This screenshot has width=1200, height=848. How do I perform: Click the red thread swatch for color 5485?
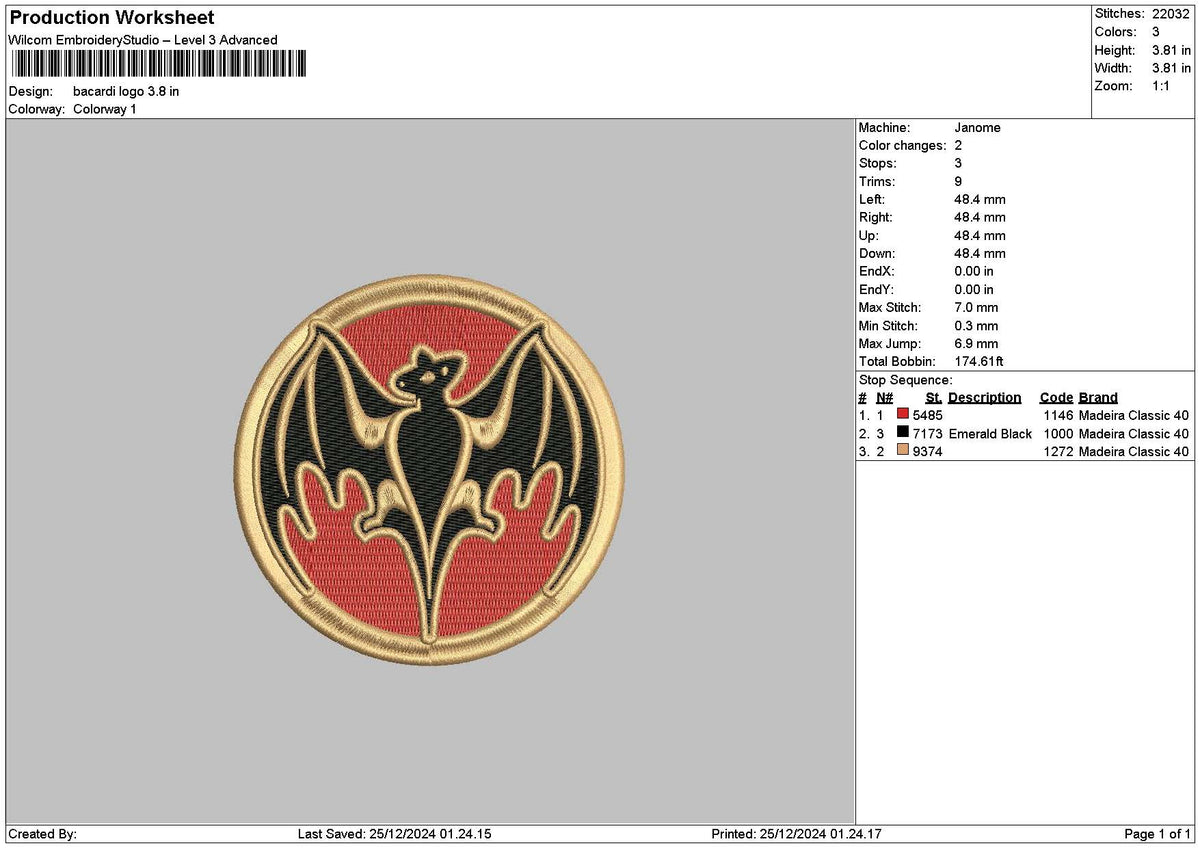(x=903, y=415)
